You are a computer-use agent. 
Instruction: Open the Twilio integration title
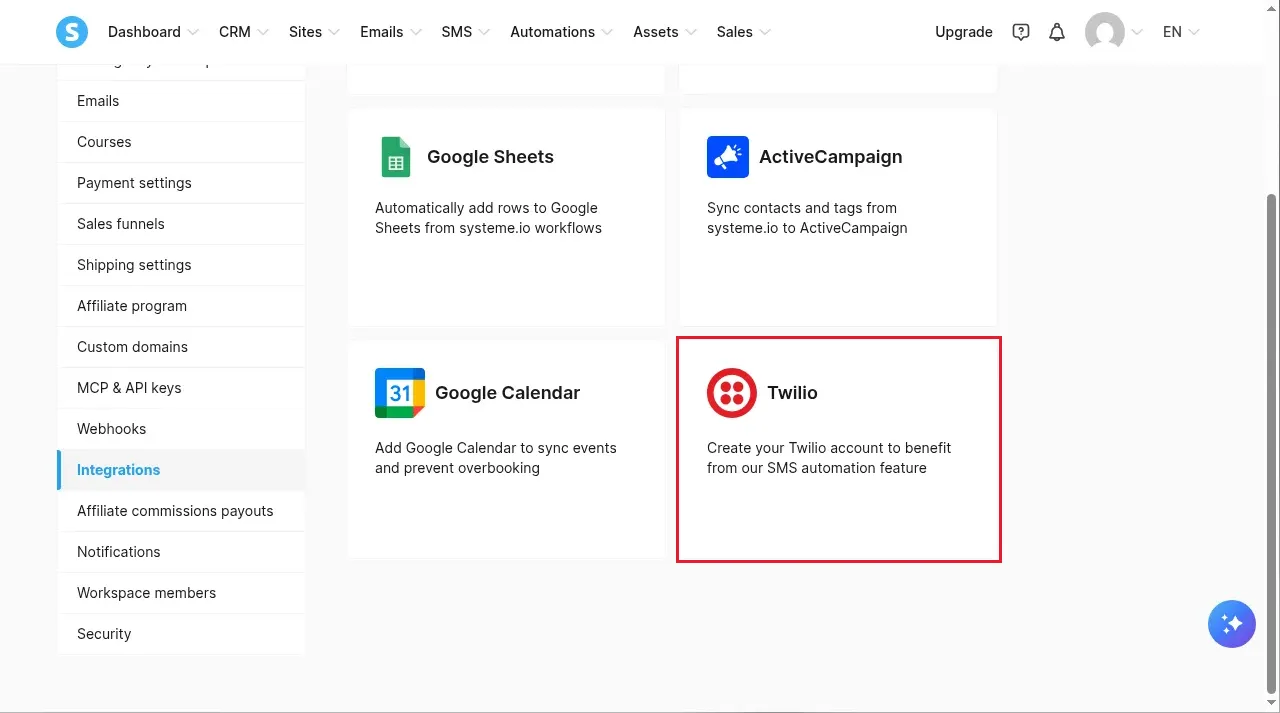point(792,393)
